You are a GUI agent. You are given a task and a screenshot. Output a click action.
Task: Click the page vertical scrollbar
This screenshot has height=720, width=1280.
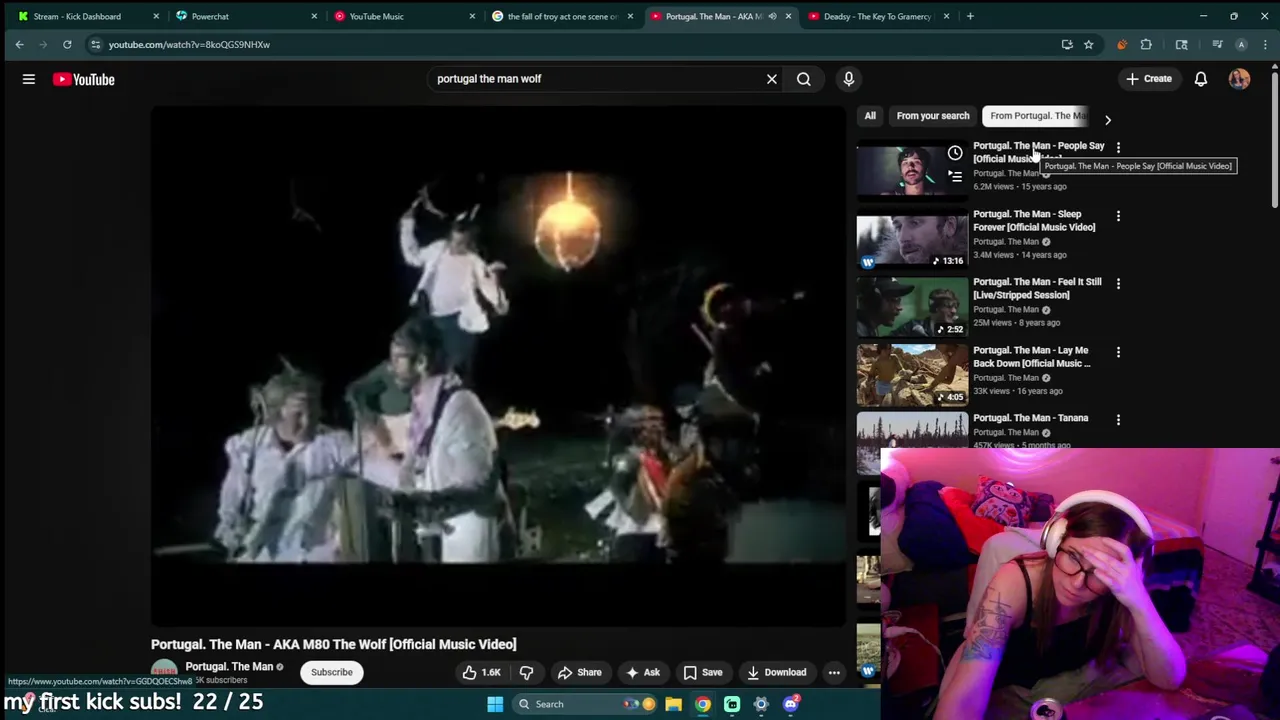pyautogui.click(x=1274, y=140)
